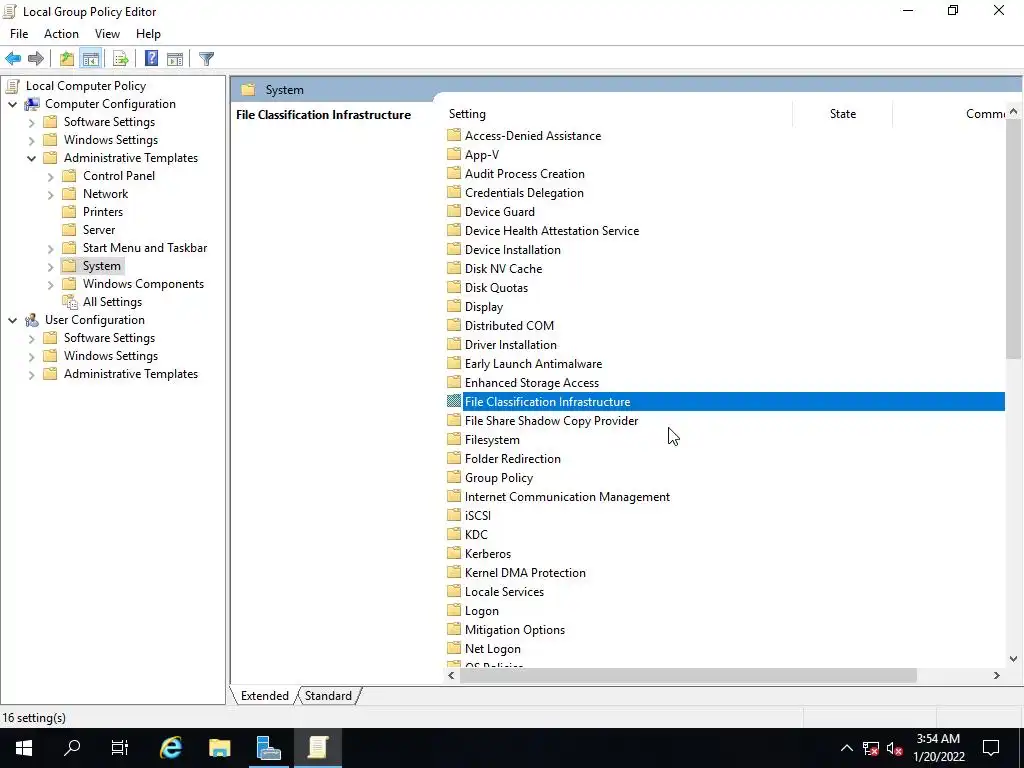The width and height of the screenshot is (1024, 768).
Task: Click the Back arrow toolbar icon
Action: click(13, 59)
